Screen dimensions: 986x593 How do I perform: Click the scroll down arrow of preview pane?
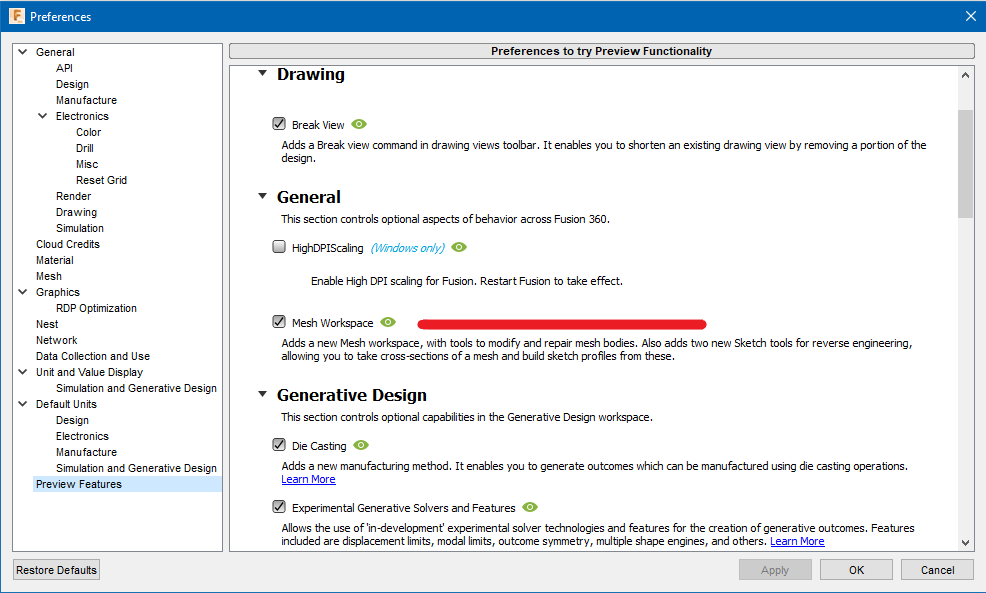[x=965, y=543]
